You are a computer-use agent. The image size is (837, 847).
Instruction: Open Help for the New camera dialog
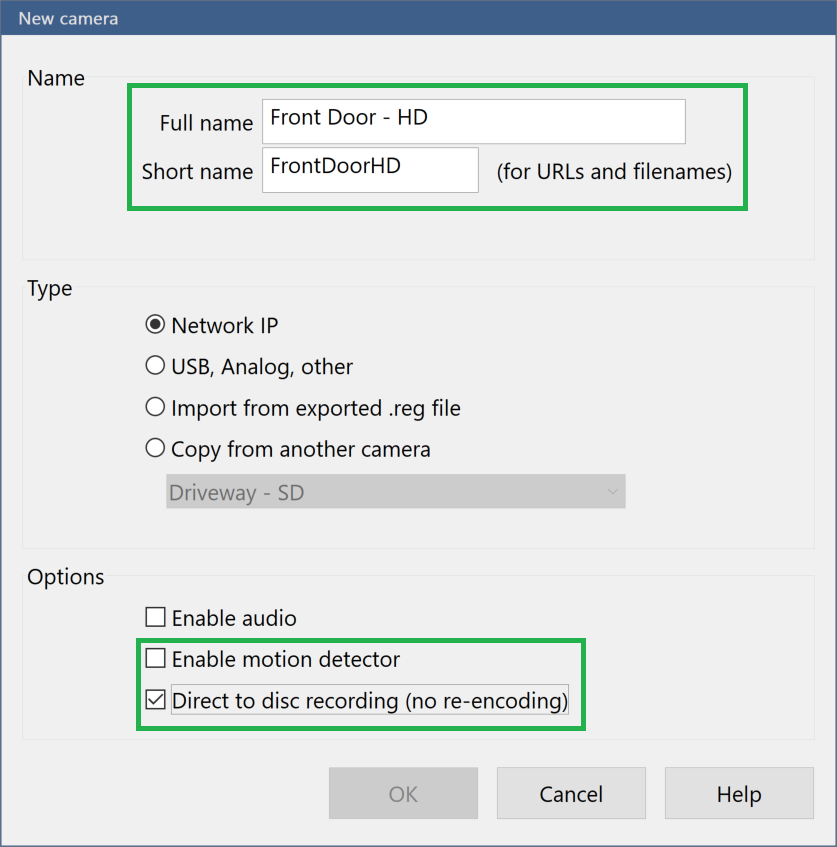pos(739,793)
